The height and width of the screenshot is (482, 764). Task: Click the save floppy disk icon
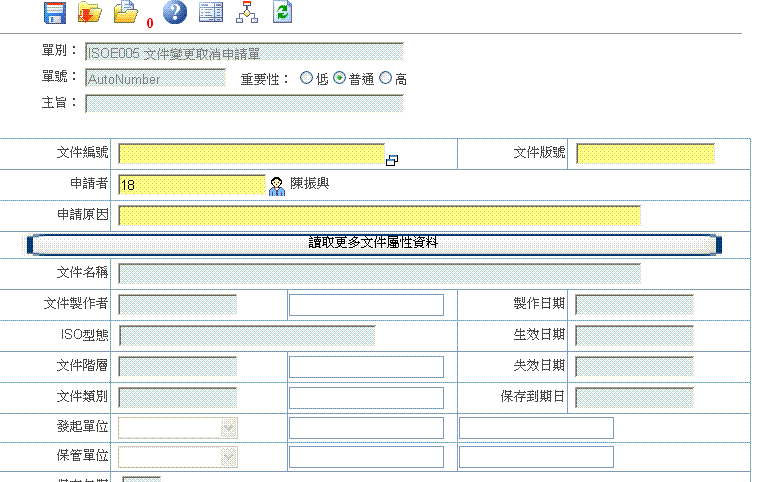click(54, 13)
